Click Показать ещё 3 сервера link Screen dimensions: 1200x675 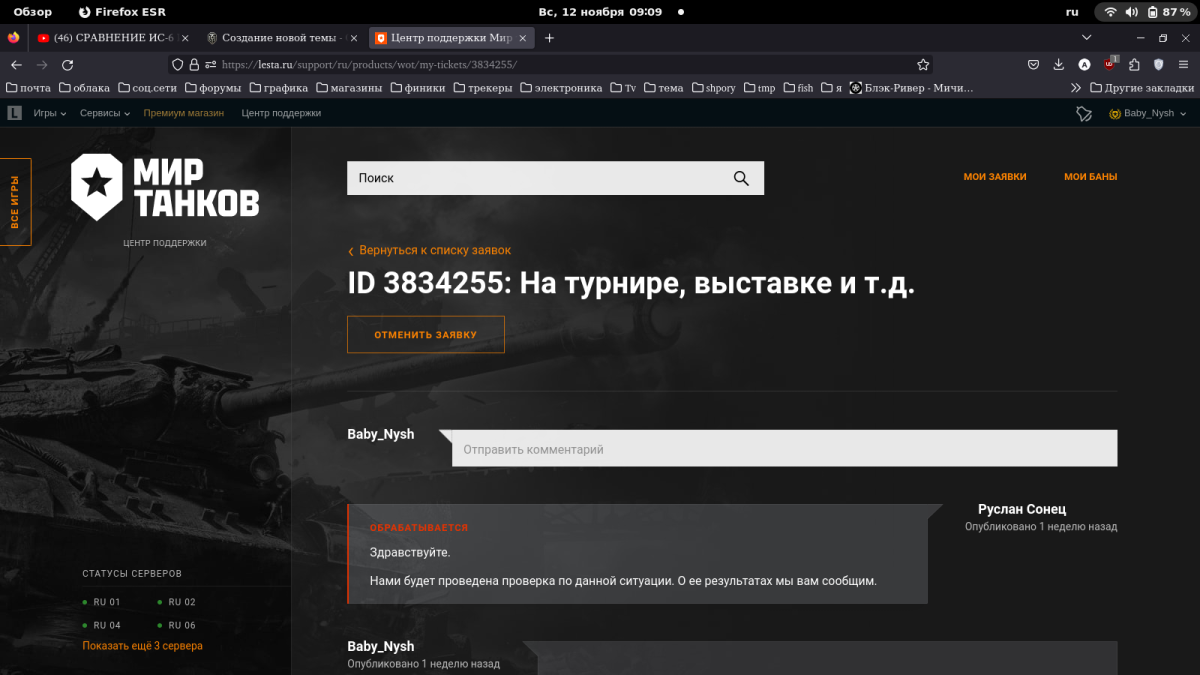click(x=142, y=646)
